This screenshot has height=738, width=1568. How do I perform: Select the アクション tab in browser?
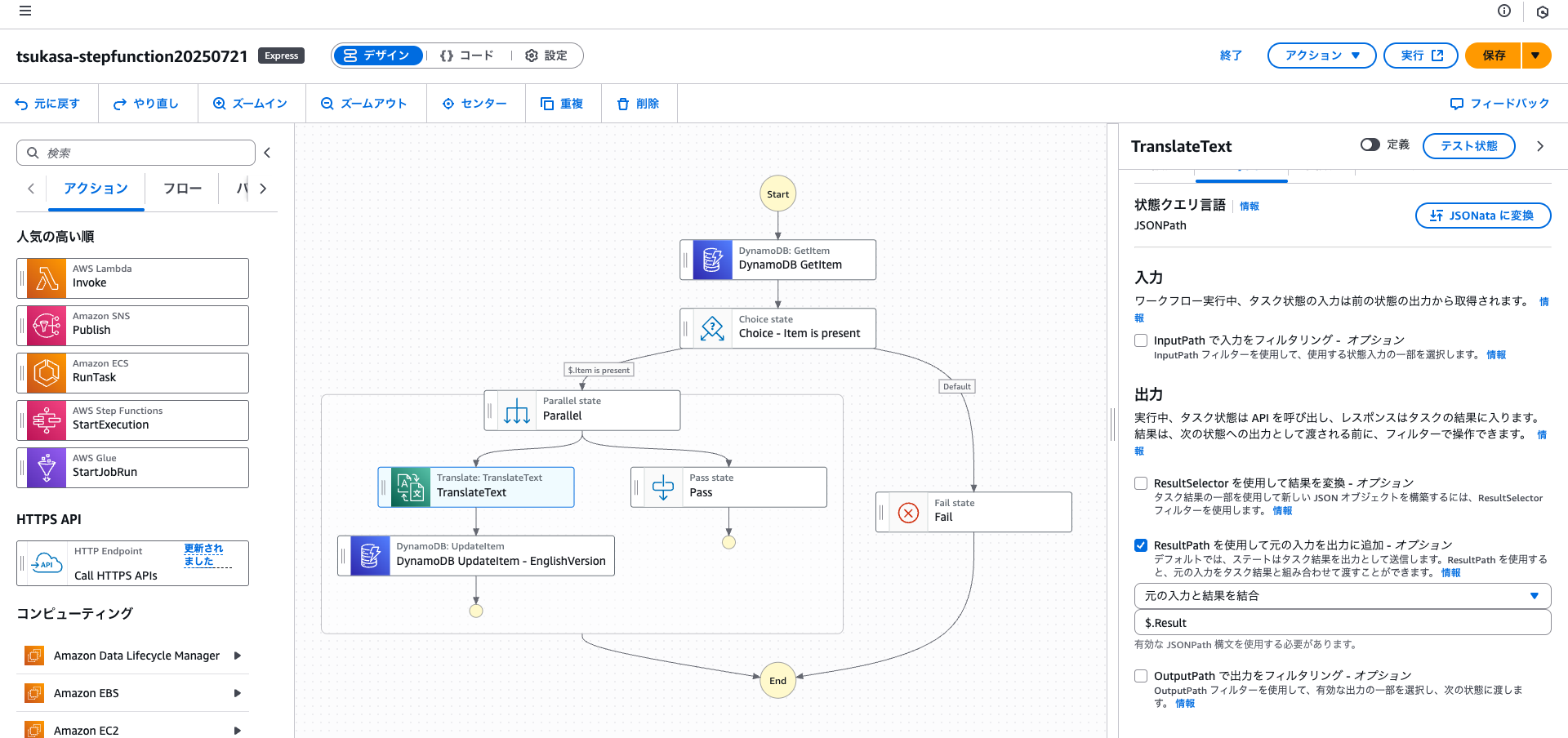[x=96, y=189]
